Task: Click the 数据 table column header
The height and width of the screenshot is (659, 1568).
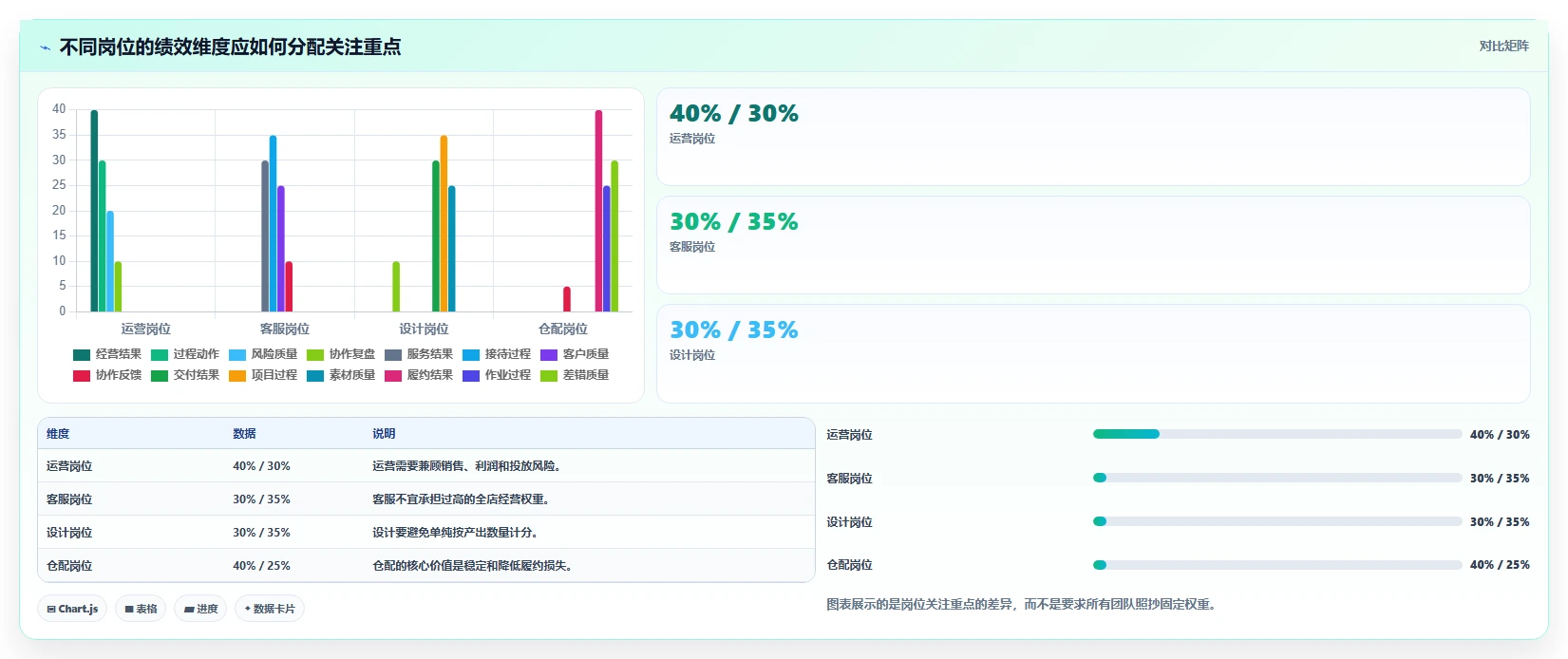Action: 244,433
